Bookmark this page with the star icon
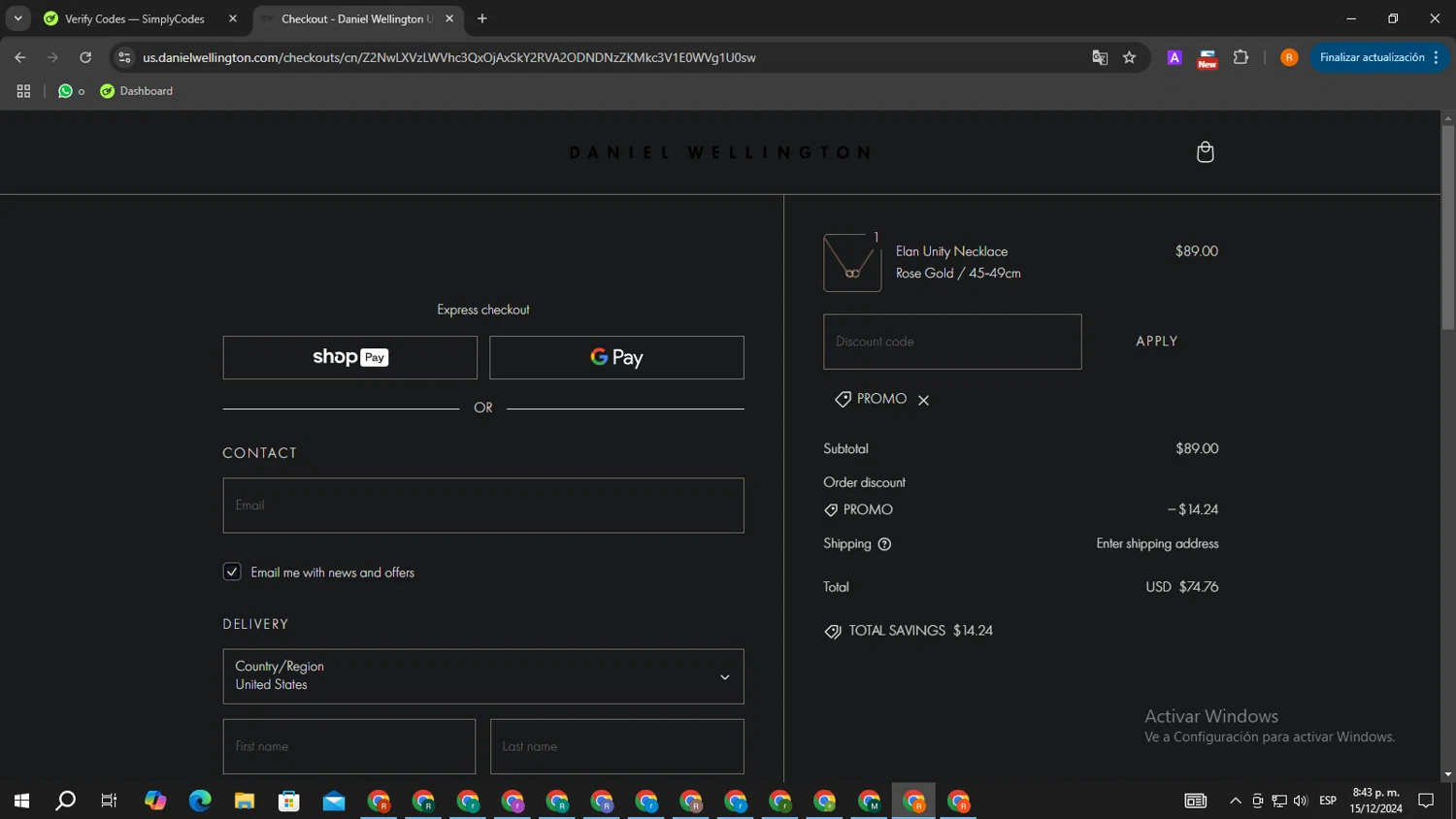The image size is (1456, 819). point(1129,57)
